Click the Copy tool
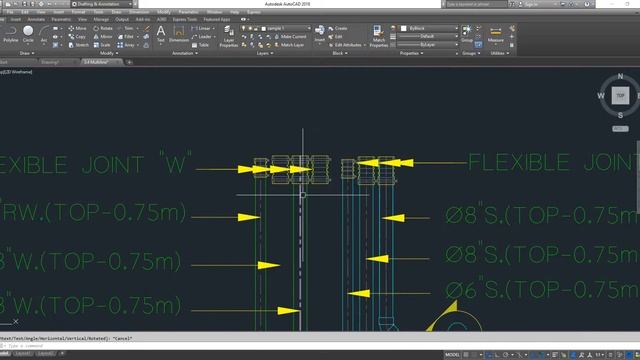The width and height of the screenshot is (640, 360). click(x=77, y=37)
